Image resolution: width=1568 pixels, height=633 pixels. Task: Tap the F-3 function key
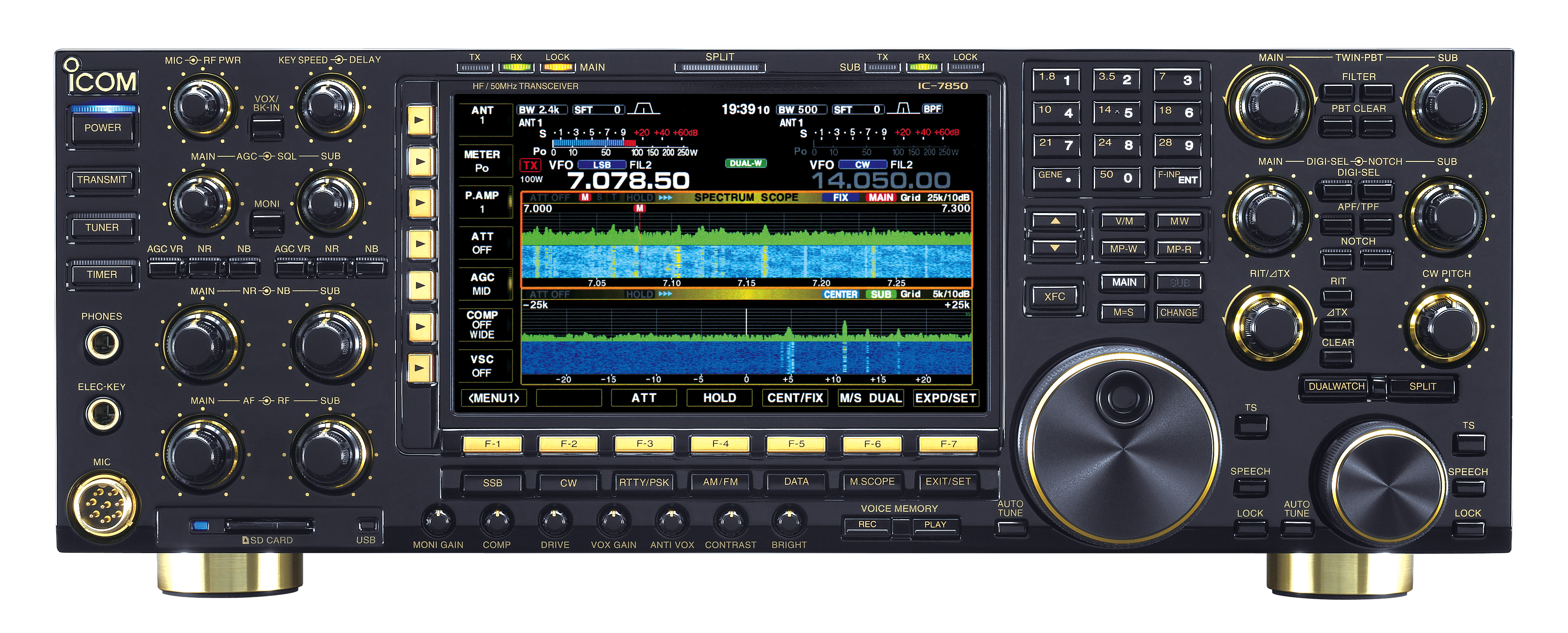coord(645,444)
